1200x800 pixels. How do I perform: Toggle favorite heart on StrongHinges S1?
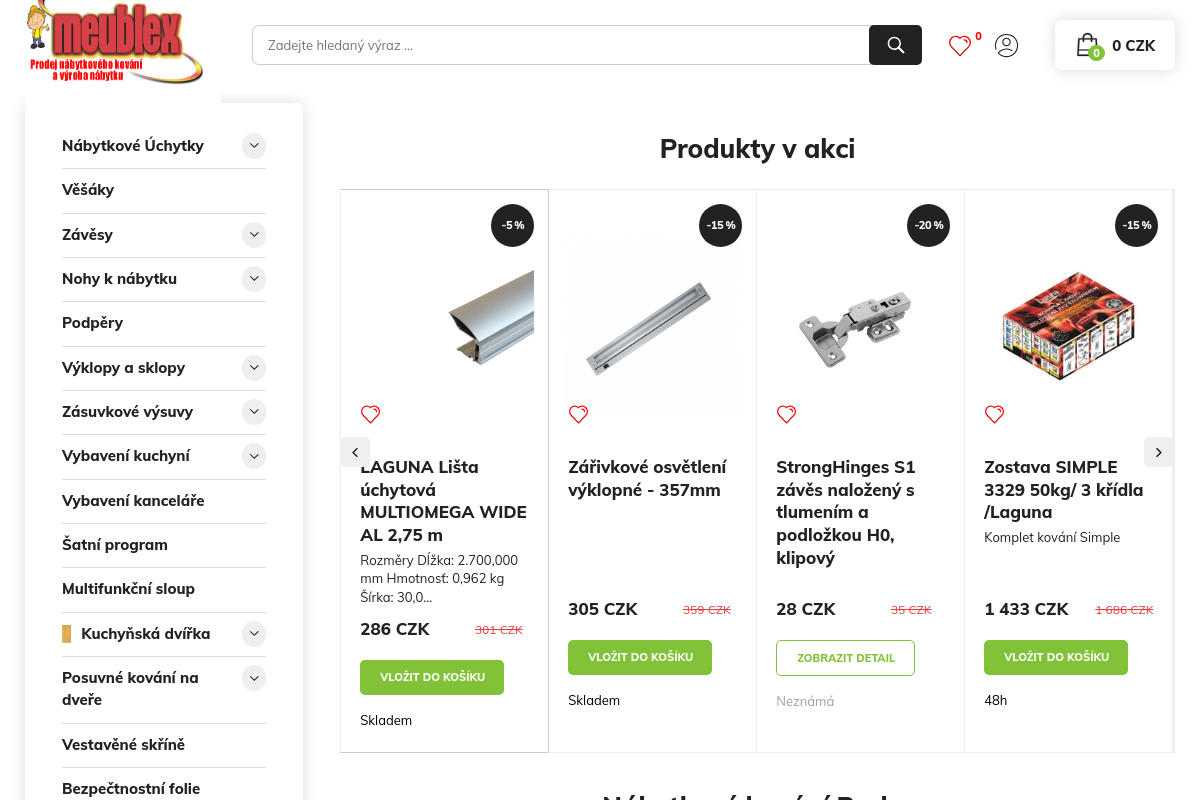click(x=786, y=414)
